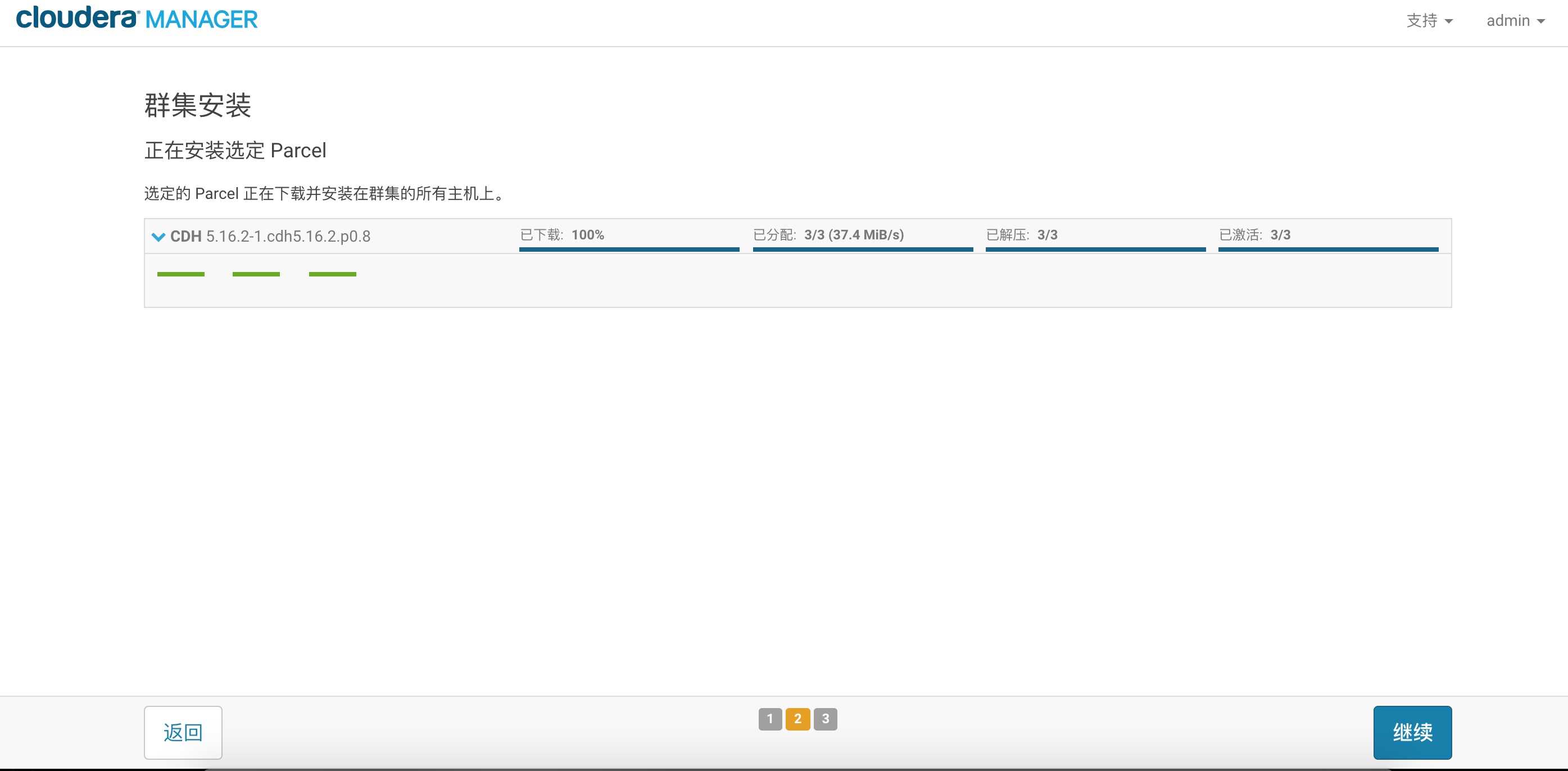Click the 已激活 3/3 label

[1254, 235]
